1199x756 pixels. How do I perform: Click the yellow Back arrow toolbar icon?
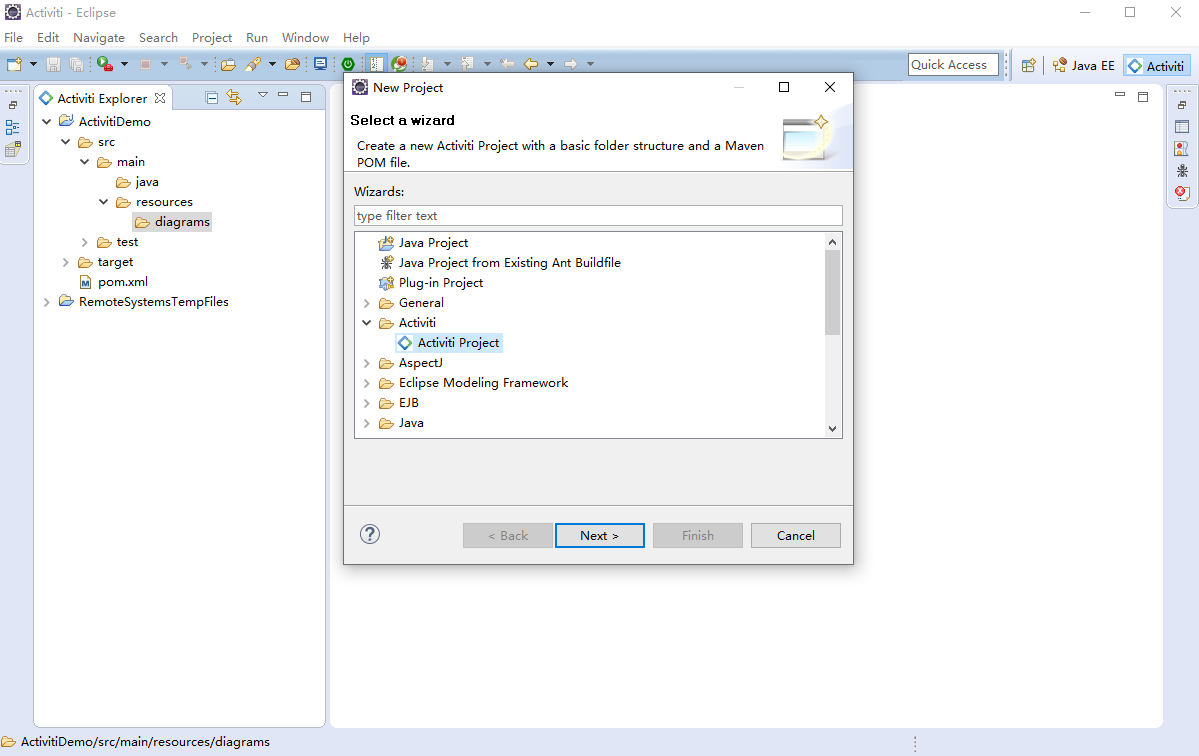click(531, 64)
